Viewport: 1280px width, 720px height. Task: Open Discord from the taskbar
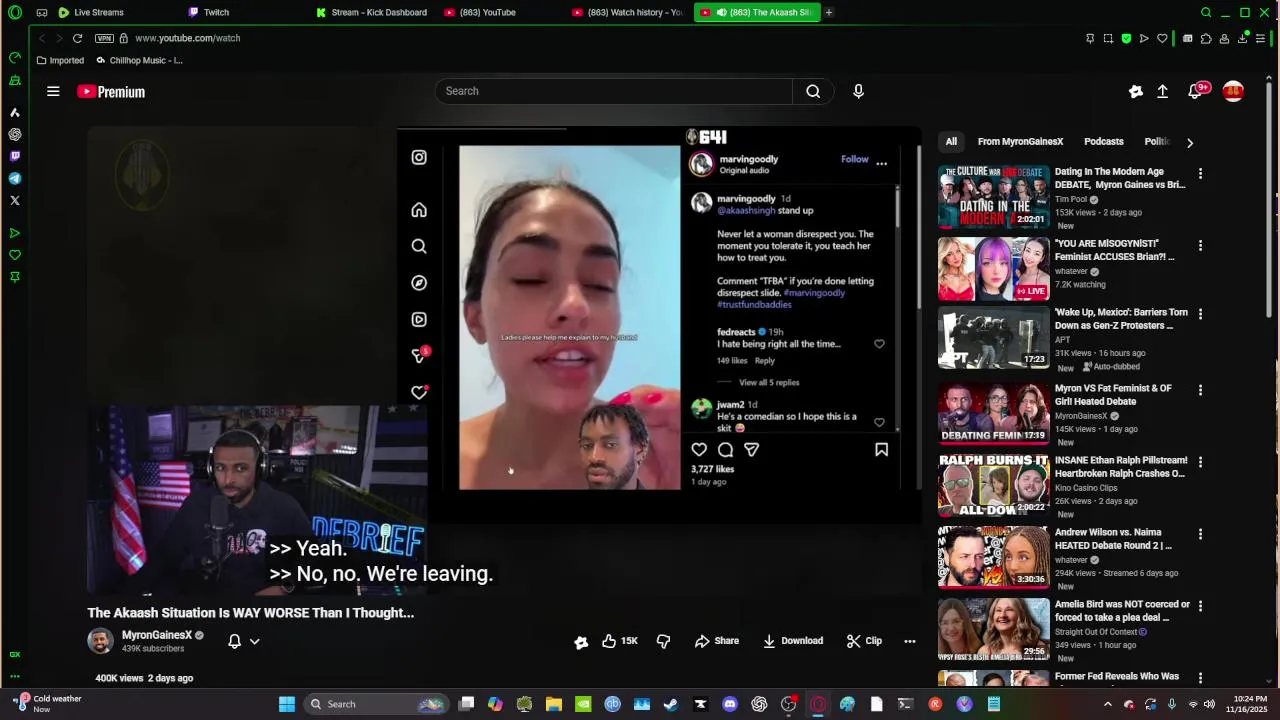pyautogui.click(x=730, y=704)
